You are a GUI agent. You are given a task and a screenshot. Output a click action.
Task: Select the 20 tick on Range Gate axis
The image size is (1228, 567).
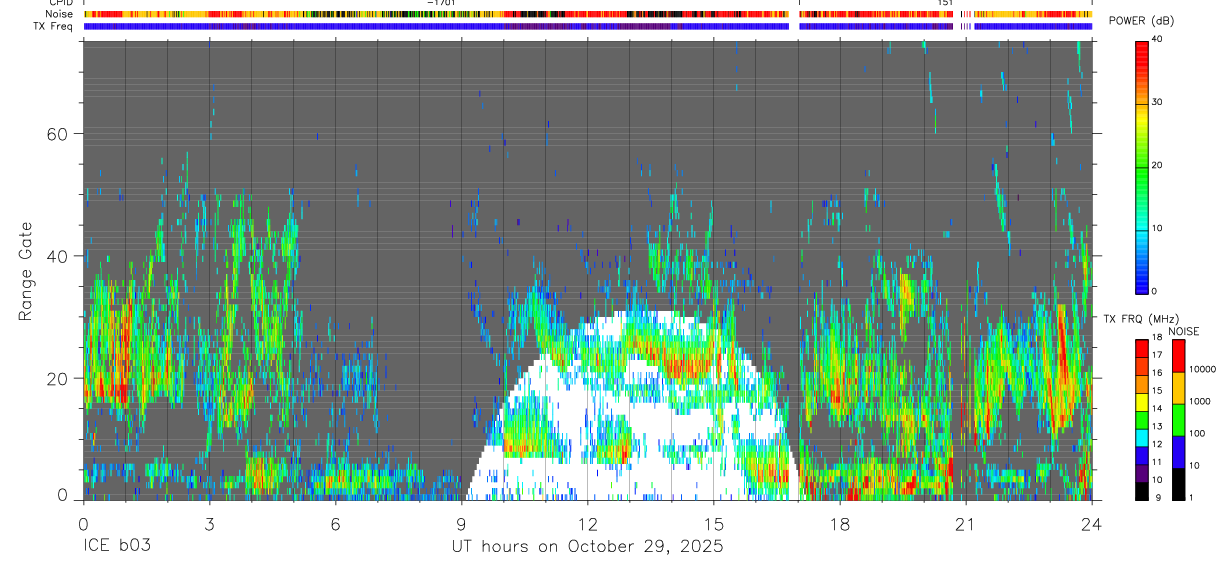pyautogui.click(x=55, y=378)
